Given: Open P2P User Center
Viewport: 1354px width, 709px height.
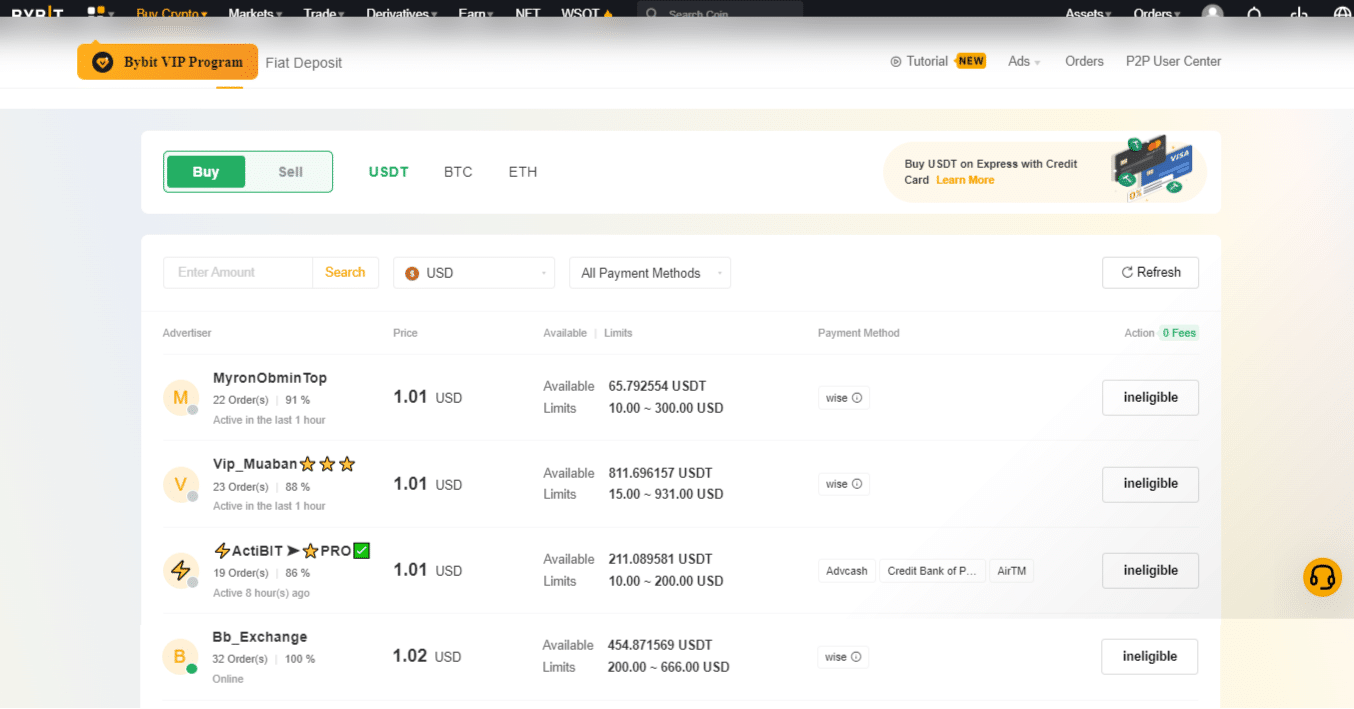Looking at the screenshot, I should pyautogui.click(x=1173, y=61).
